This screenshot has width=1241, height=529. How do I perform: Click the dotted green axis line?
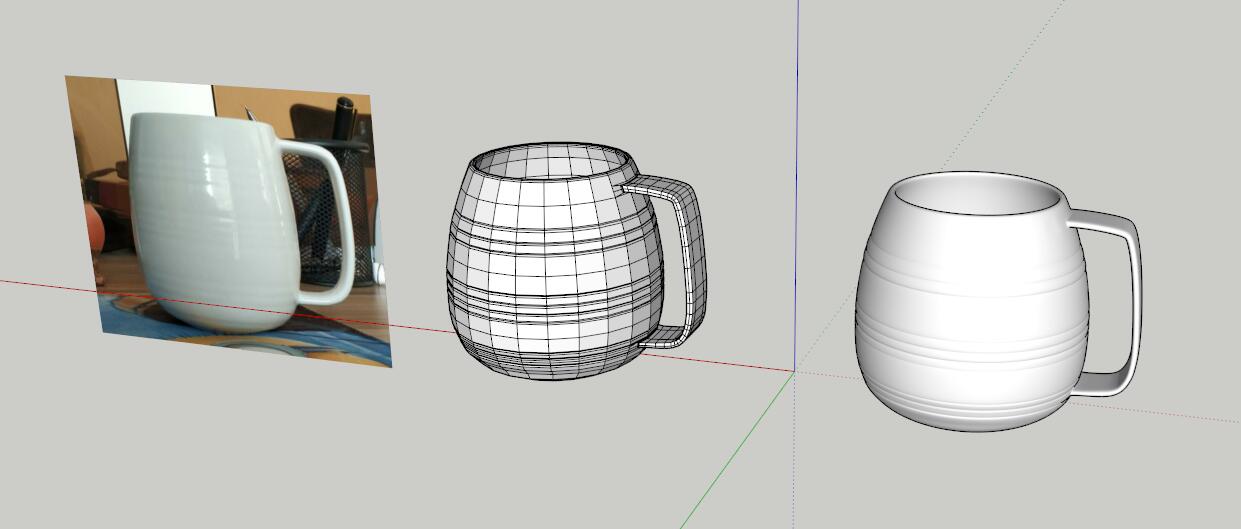pos(930,186)
